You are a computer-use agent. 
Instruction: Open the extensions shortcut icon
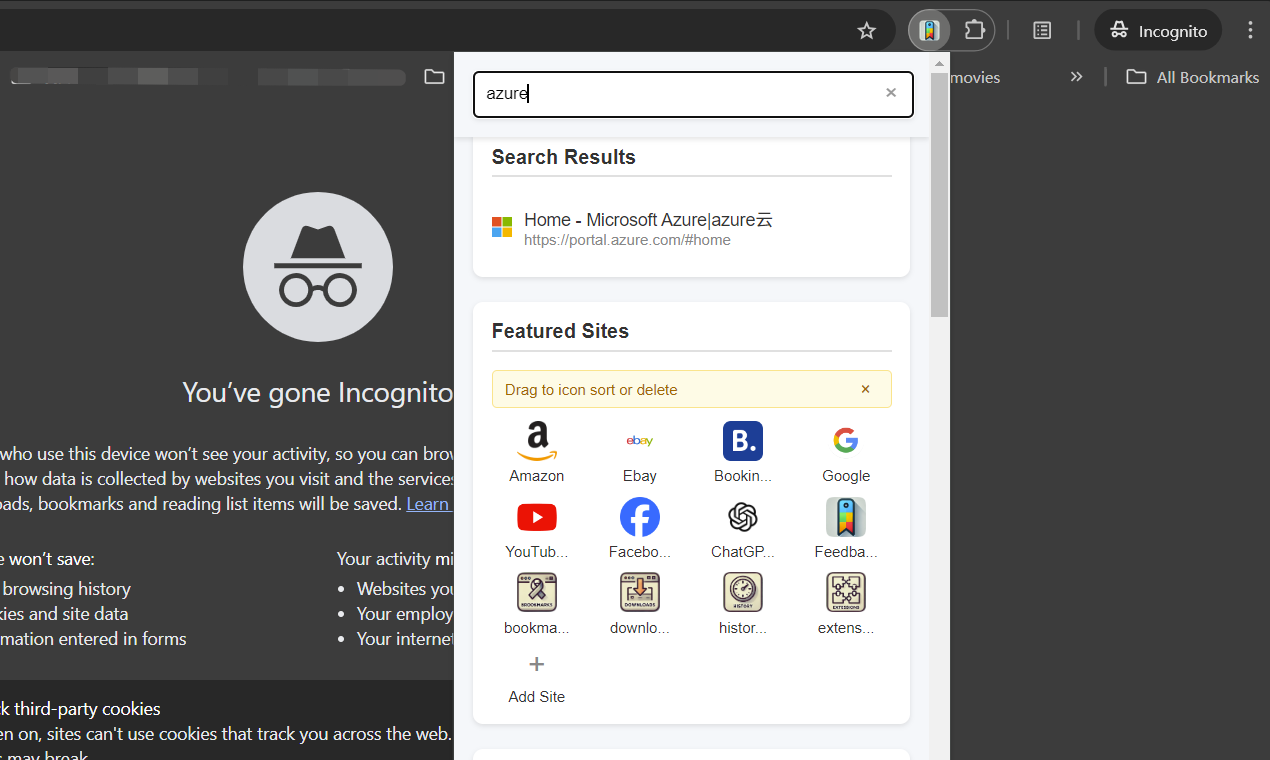(846, 592)
